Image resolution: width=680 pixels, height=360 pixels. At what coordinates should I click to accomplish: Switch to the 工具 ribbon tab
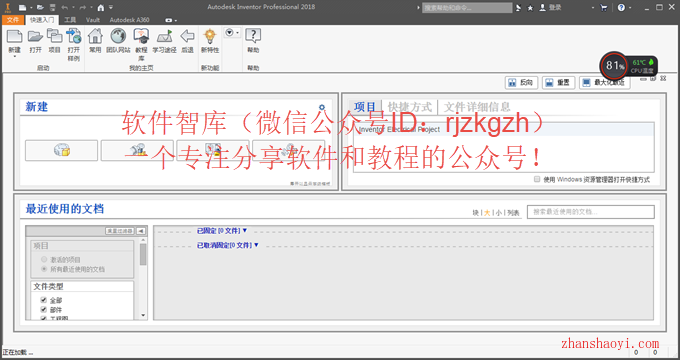[70, 20]
